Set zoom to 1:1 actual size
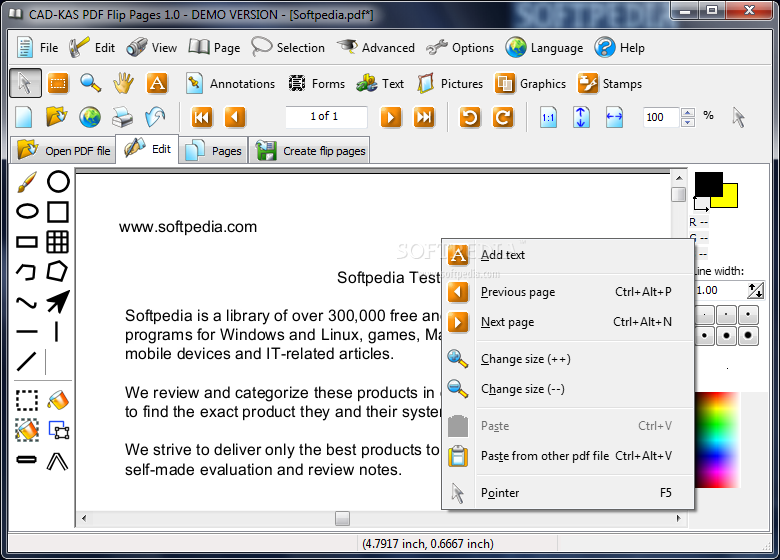 [x=548, y=117]
